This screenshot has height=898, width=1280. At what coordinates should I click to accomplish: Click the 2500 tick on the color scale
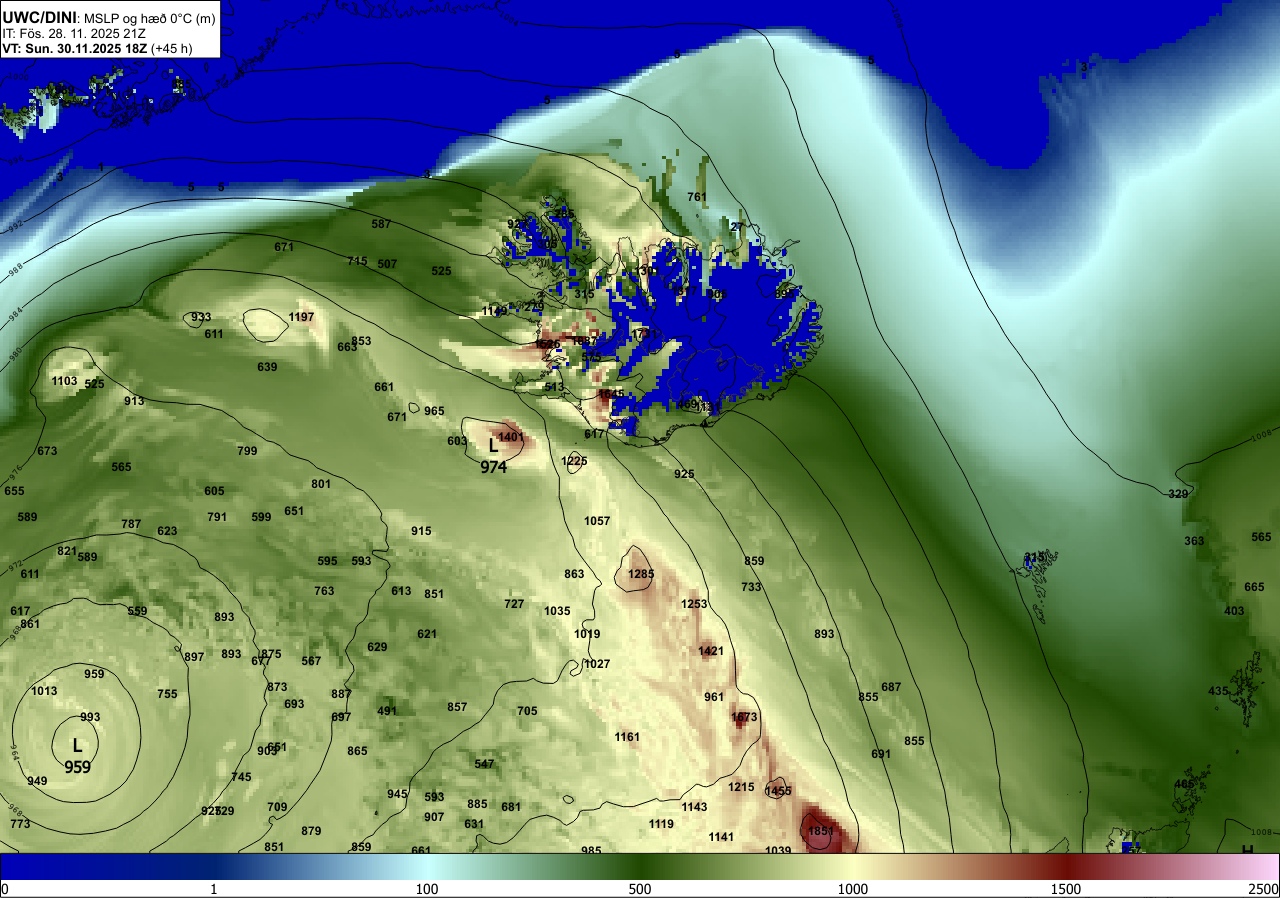[1265, 889]
